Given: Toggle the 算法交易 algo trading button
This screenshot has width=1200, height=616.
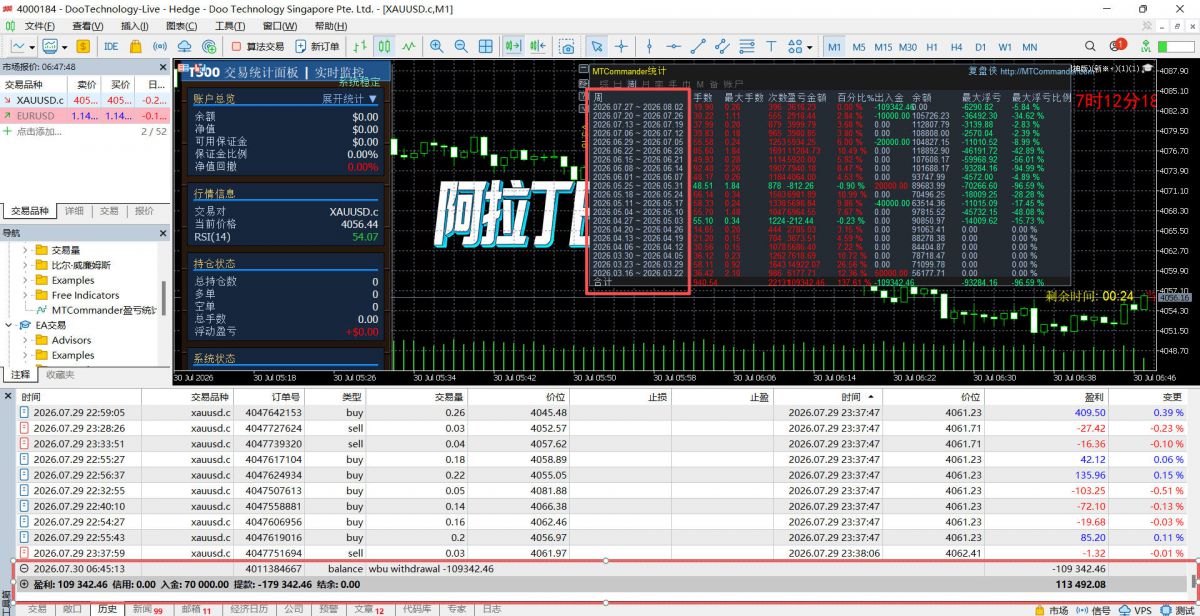Looking at the screenshot, I should pos(258,46).
